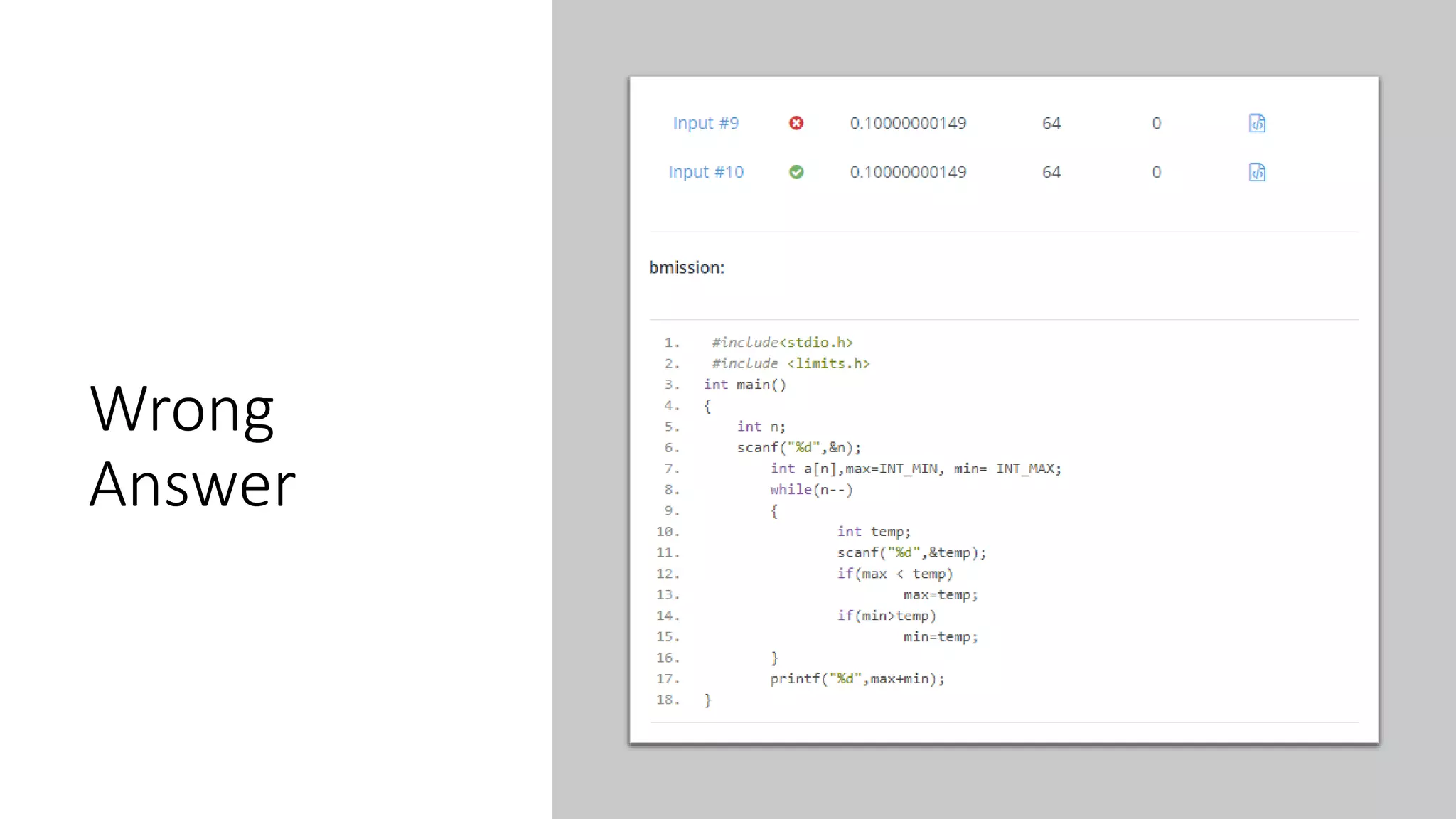
Task: Click the Input #10 score value 0
Action: point(1156,172)
